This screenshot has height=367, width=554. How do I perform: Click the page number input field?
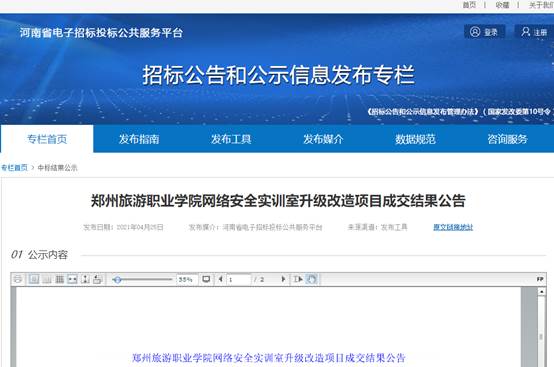pos(238,279)
